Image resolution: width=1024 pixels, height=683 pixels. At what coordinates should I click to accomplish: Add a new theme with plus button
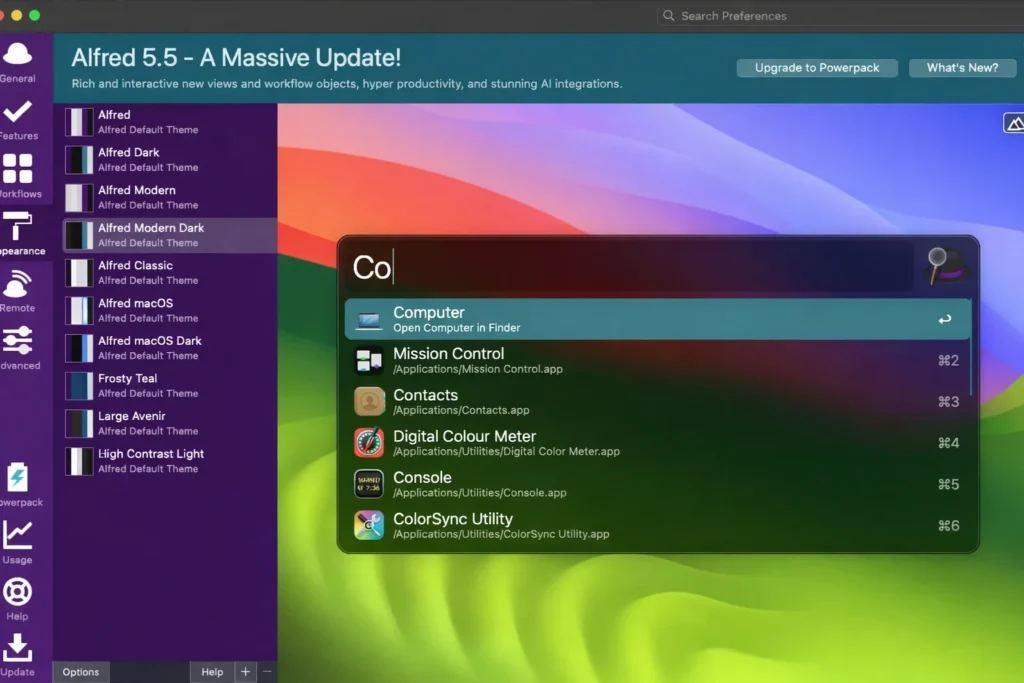pyautogui.click(x=245, y=672)
